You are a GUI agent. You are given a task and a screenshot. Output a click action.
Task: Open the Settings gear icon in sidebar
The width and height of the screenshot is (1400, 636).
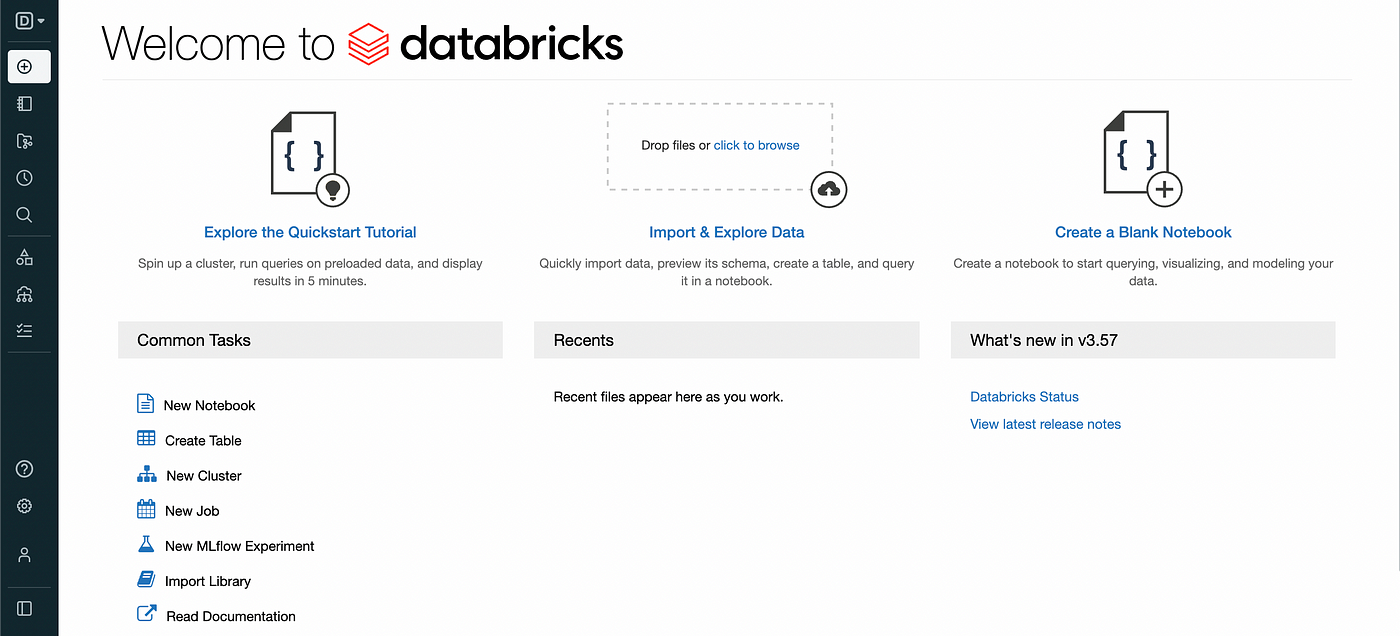25,506
